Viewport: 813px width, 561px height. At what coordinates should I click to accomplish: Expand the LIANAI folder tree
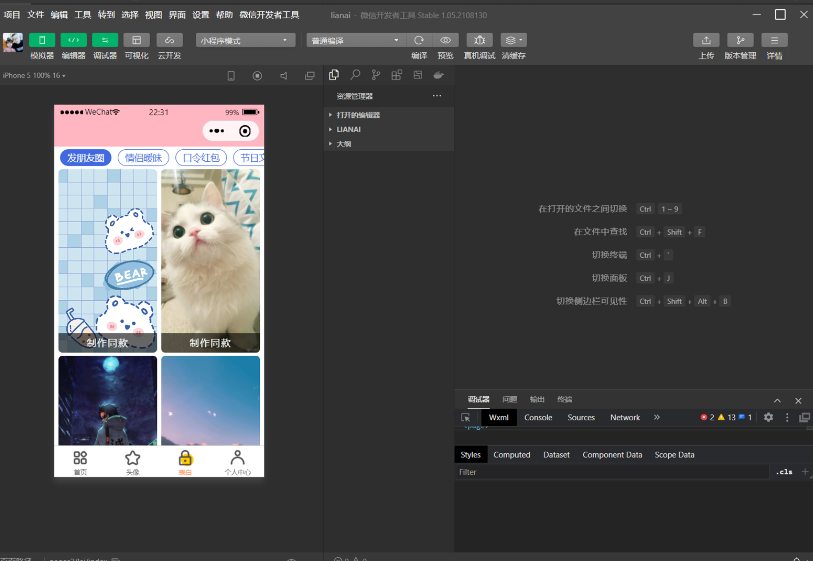(x=348, y=129)
